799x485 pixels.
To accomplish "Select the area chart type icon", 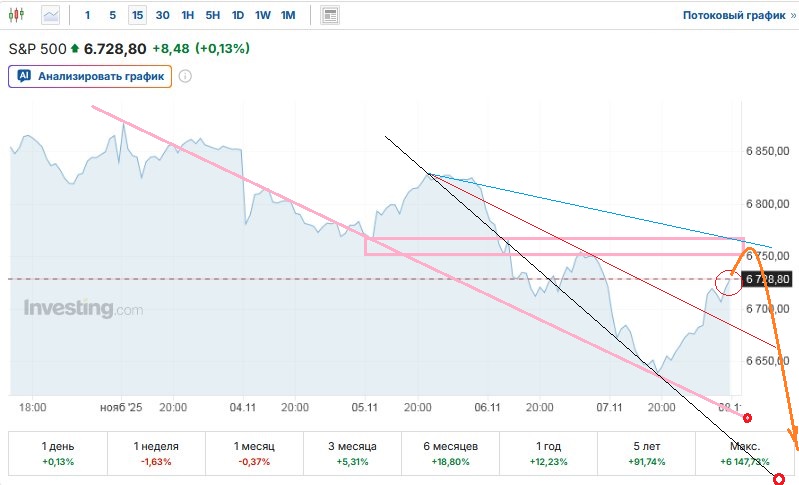I will click(50, 15).
